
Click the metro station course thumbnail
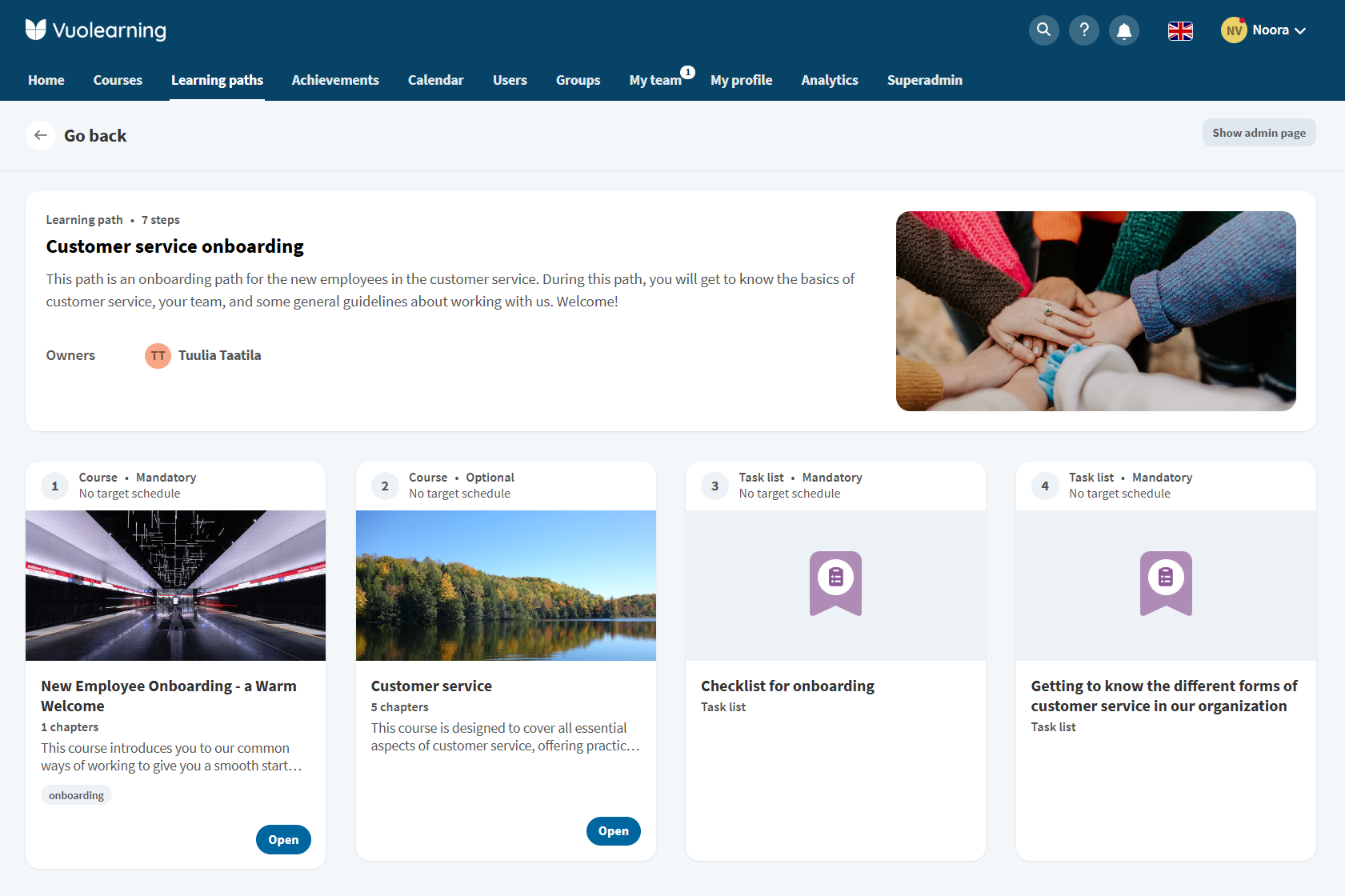176,586
